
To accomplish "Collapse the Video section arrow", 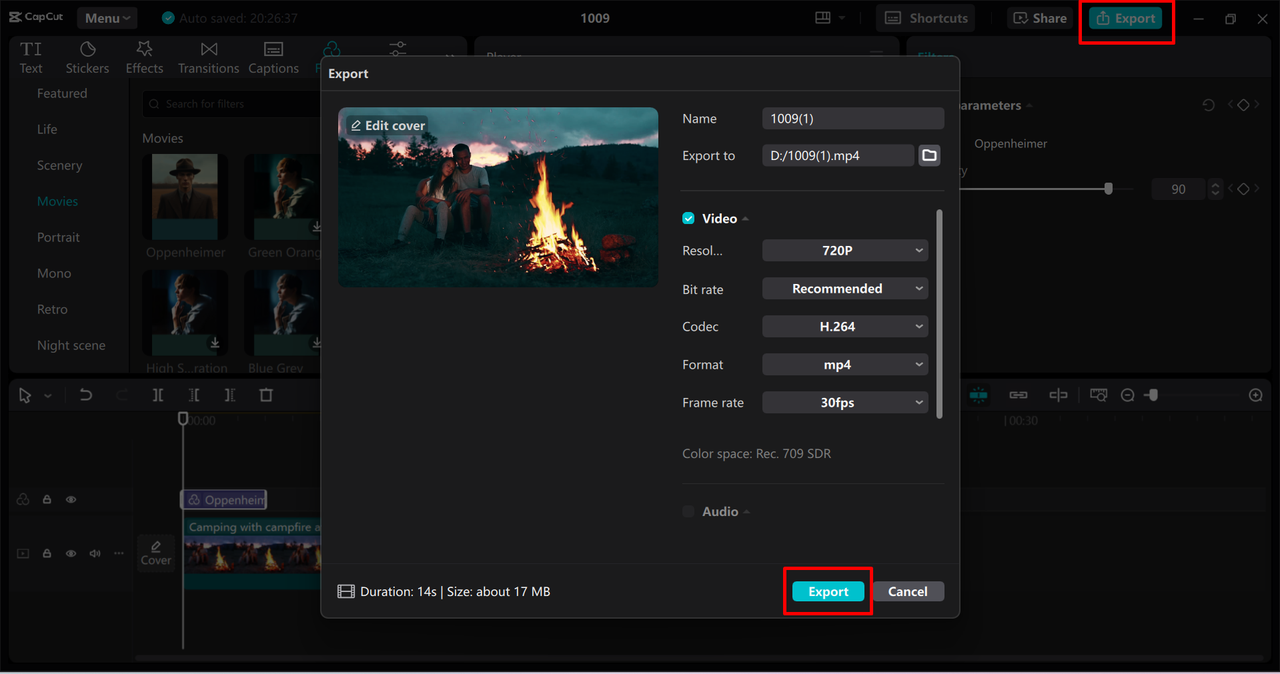I will pyautogui.click(x=745, y=219).
